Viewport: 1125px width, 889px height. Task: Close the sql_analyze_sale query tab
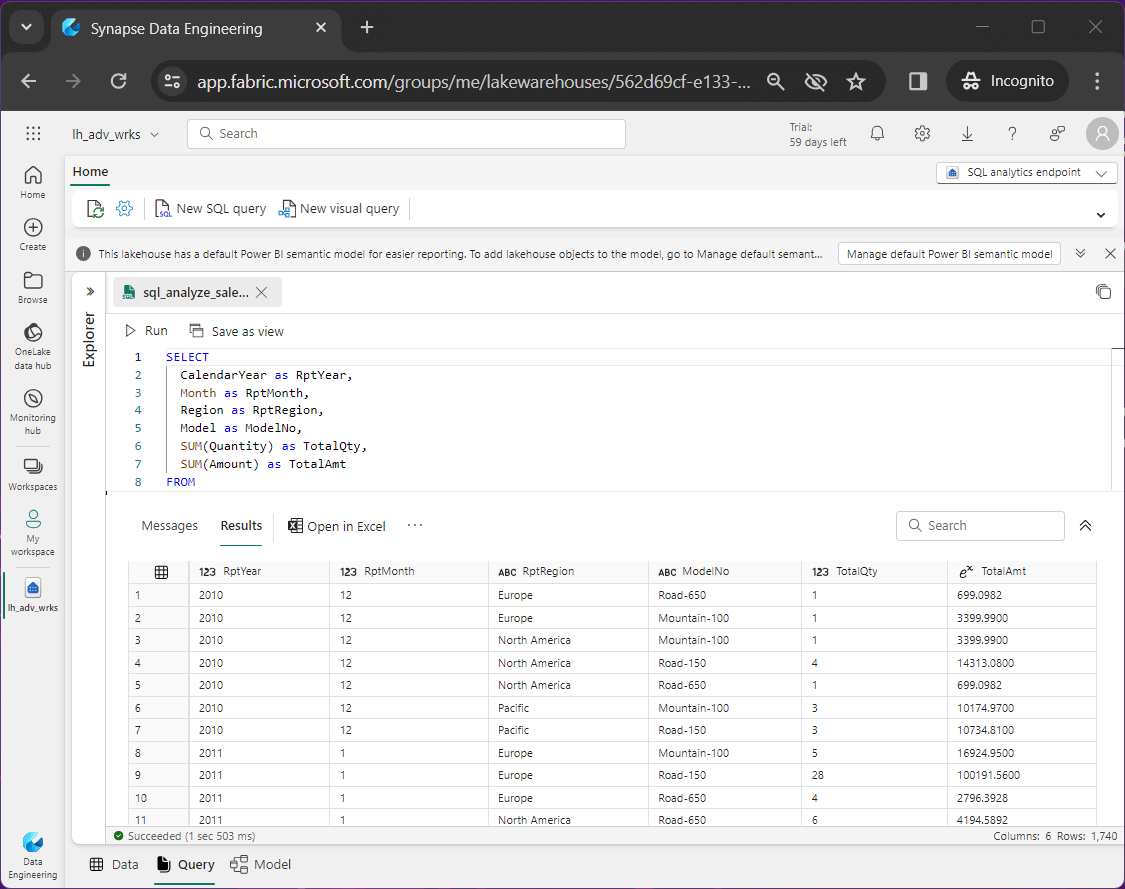click(x=261, y=292)
